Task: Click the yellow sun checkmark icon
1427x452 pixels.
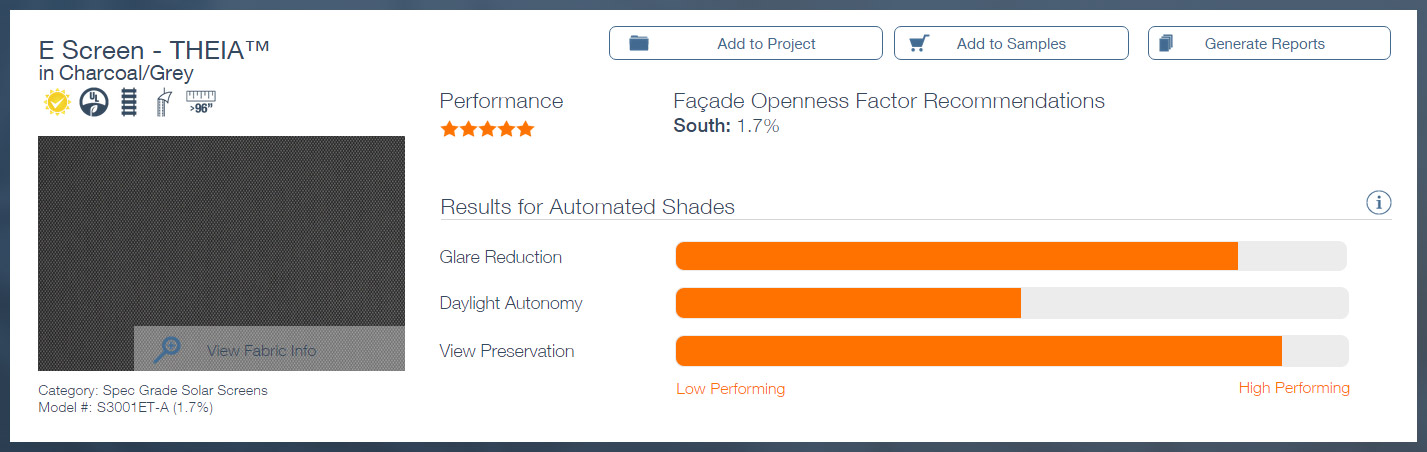Action: coord(56,102)
